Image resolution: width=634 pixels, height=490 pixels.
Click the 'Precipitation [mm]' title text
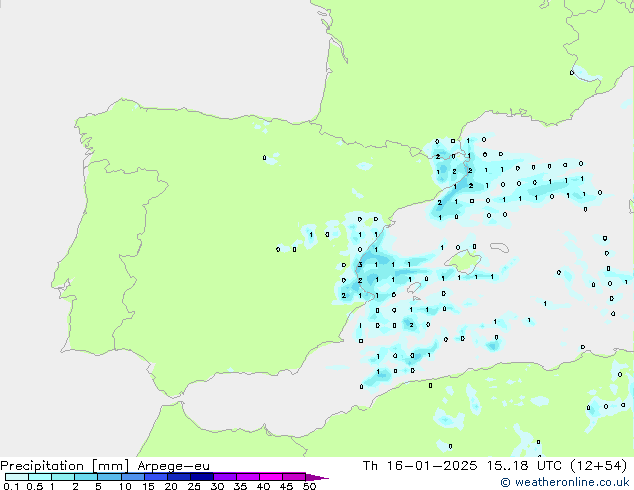(65, 466)
